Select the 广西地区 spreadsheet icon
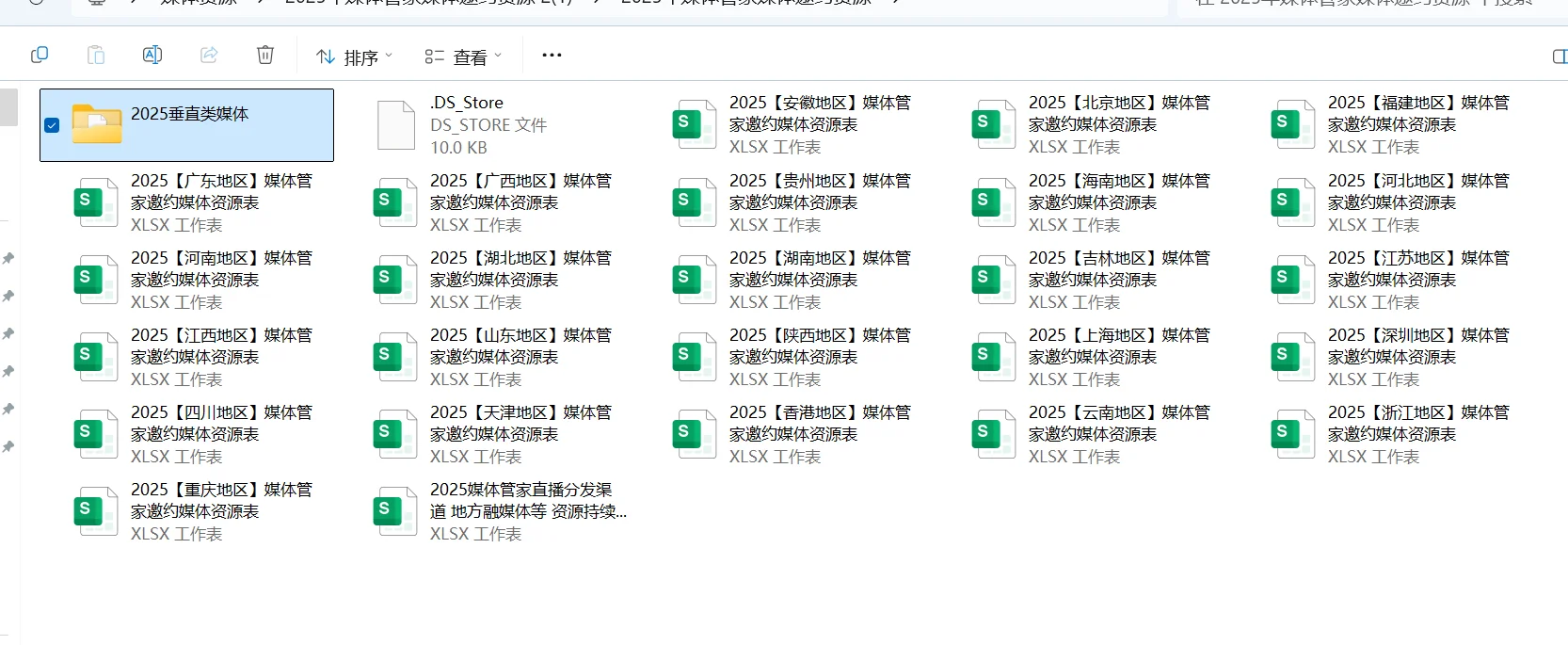This screenshot has width=1568, height=645. pos(395,202)
